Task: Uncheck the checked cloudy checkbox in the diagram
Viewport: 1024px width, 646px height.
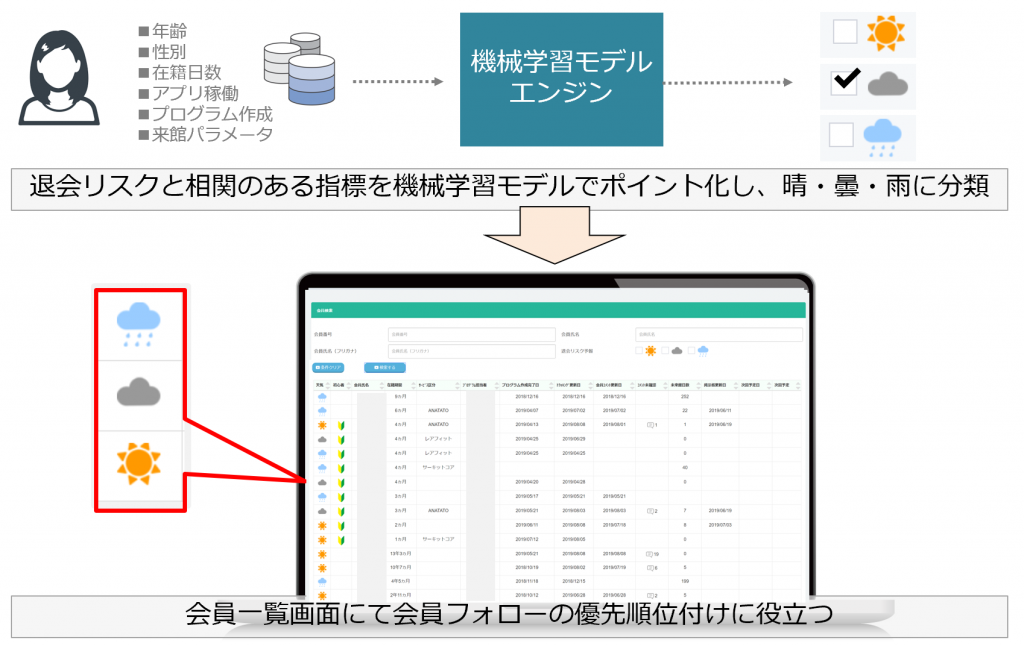Action: (x=845, y=85)
